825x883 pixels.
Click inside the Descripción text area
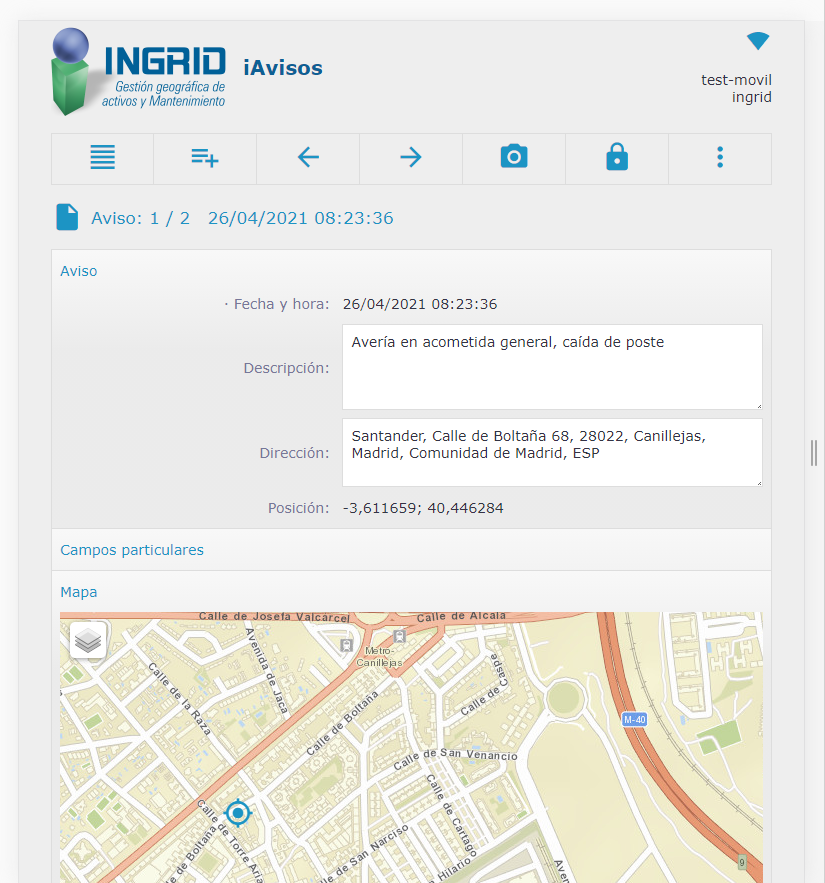(552, 367)
